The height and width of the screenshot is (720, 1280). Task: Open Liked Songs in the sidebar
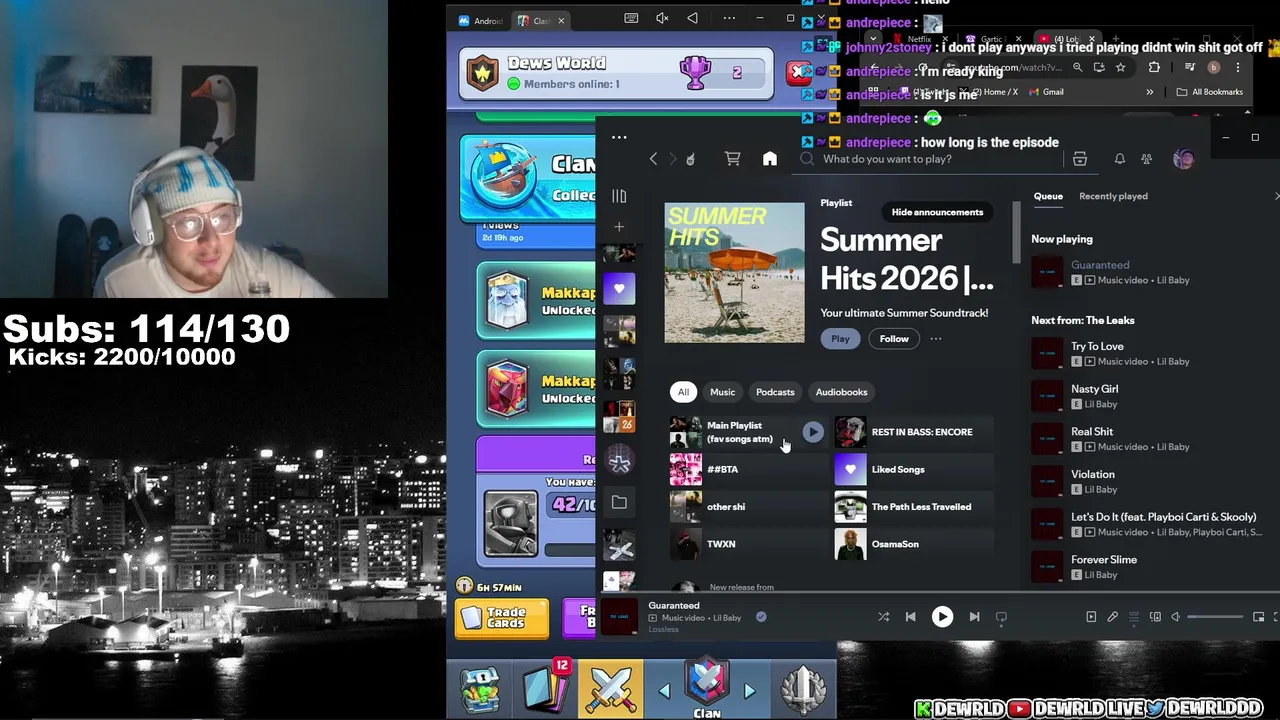click(619, 289)
